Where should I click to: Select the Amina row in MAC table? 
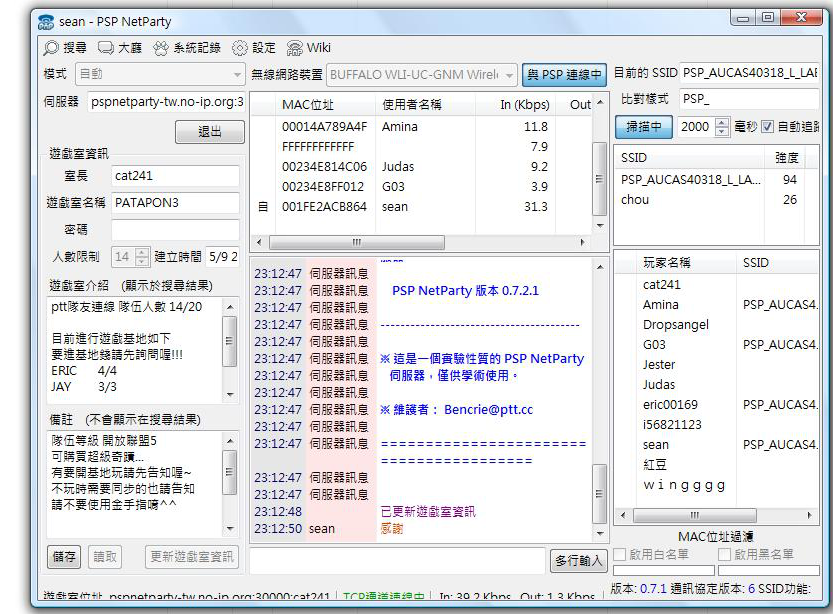tap(421, 127)
